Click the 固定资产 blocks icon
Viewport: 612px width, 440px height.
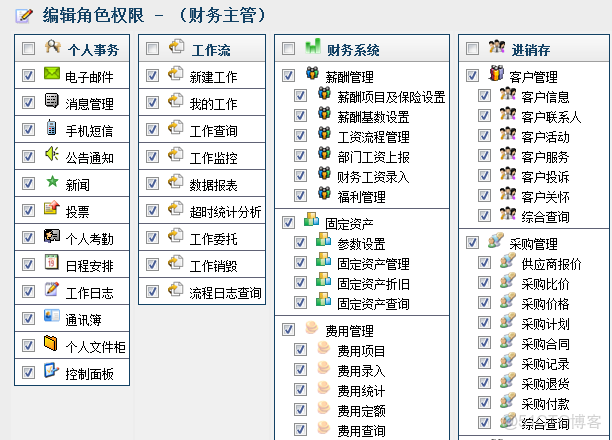click(x=311, y=219)
